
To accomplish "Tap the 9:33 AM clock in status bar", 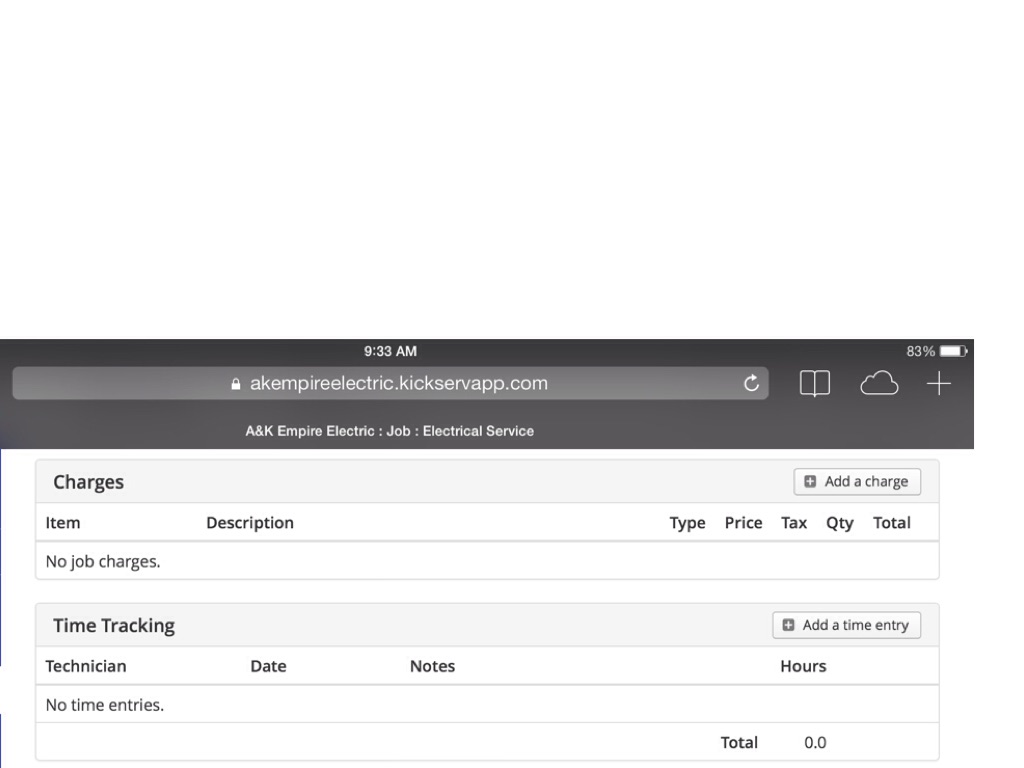I will [x=390, y=351].
